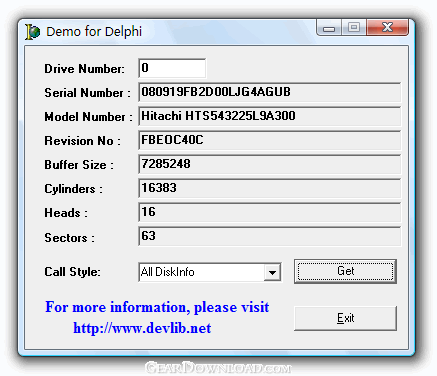Click the Cylinders field showing 16383
Viewport: 437px width, 376px height.
coord(269,188)
